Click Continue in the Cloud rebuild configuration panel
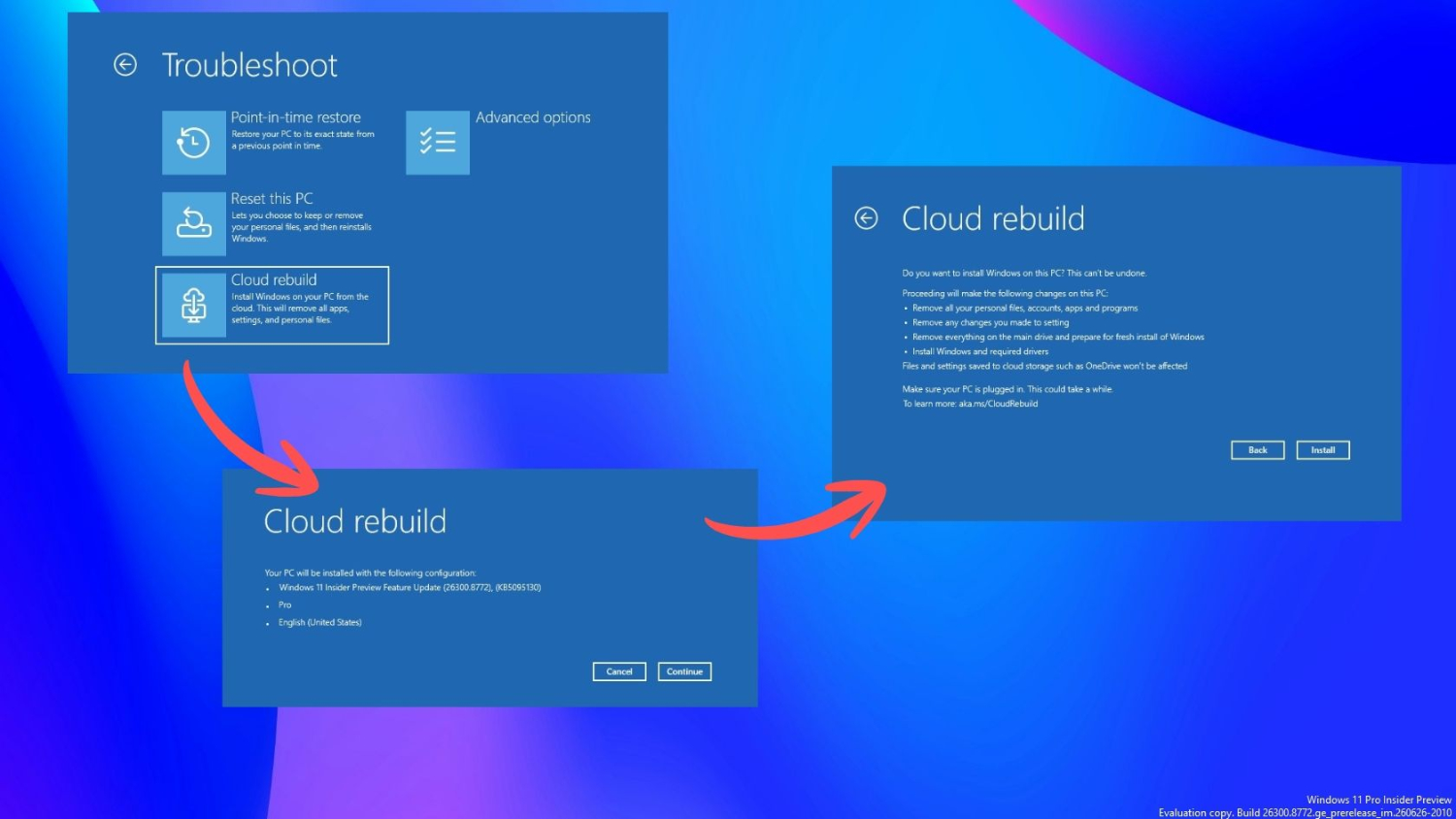 click(684, 672)
